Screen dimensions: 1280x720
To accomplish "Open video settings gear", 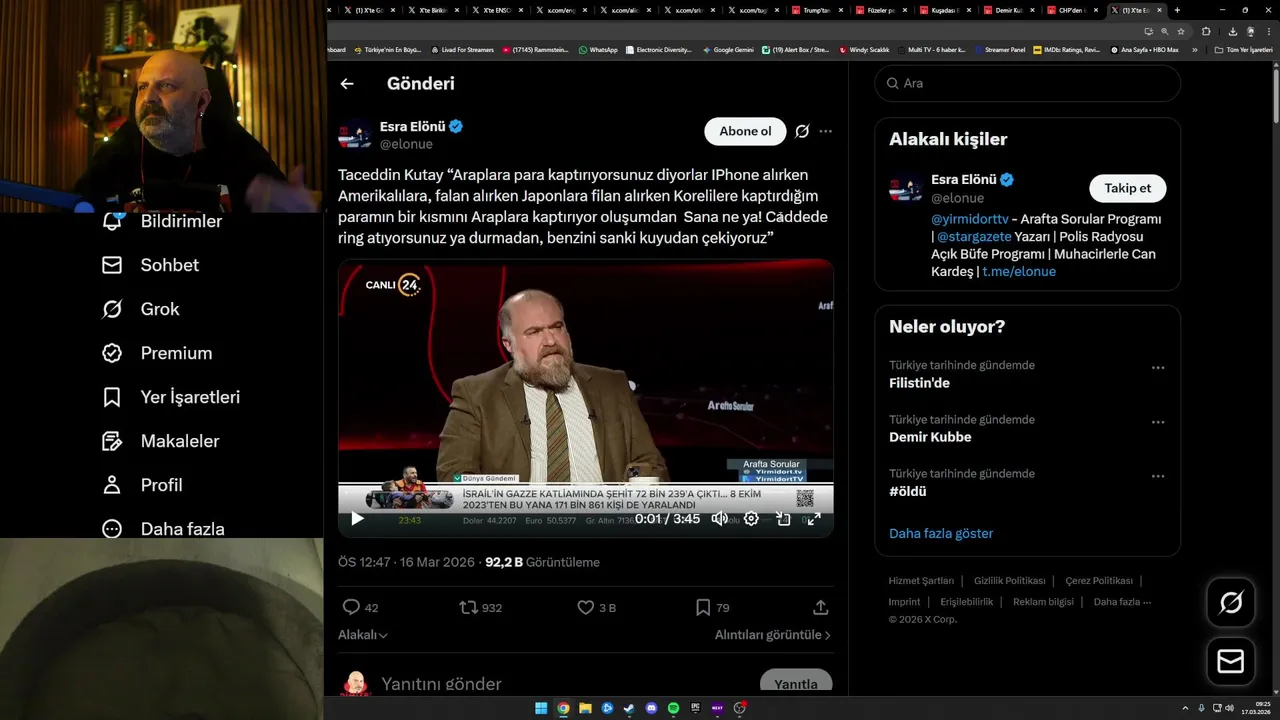I will coord(751,518).
